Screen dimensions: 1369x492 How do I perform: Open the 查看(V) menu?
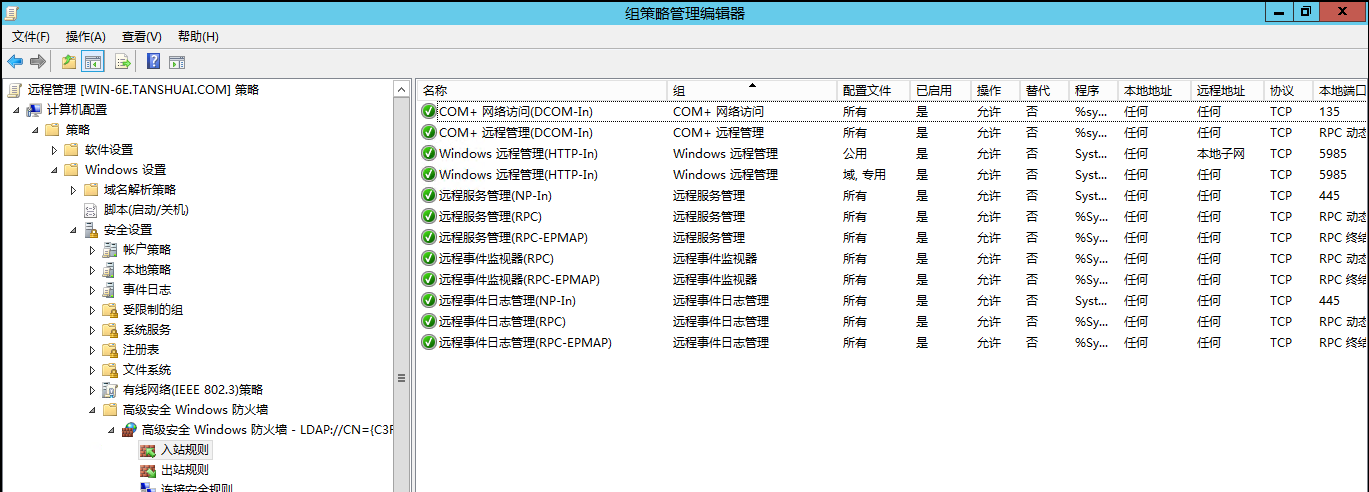(x=142, y=36)
